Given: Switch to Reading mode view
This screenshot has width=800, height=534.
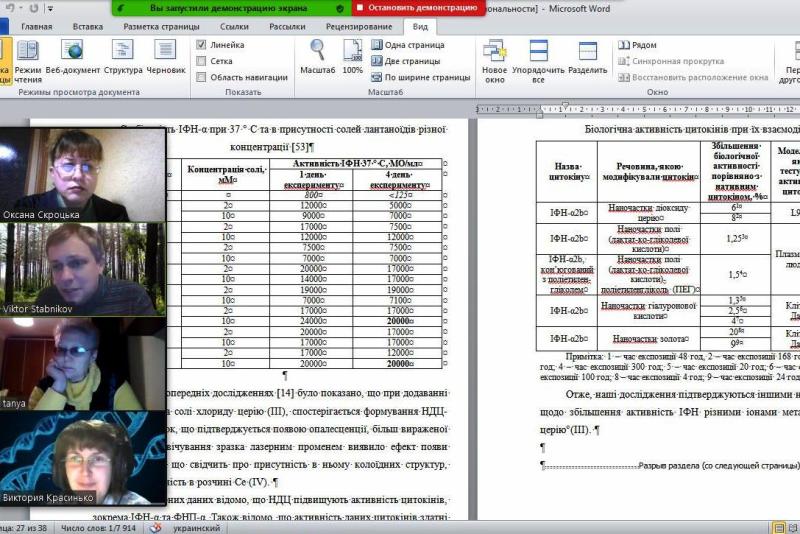Looking at the screenshot, I should [x=28, y=62].
